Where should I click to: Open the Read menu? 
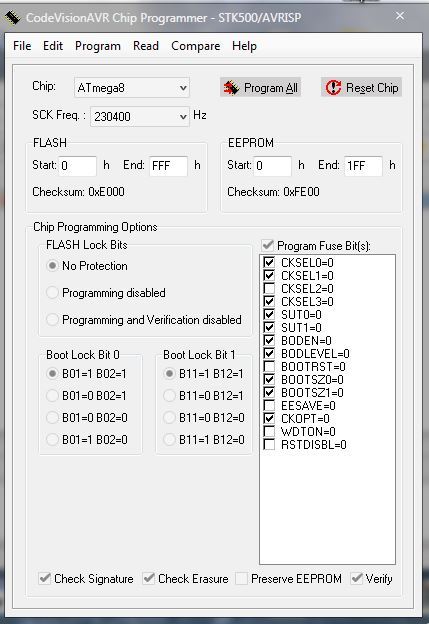[x=146, y=46]
